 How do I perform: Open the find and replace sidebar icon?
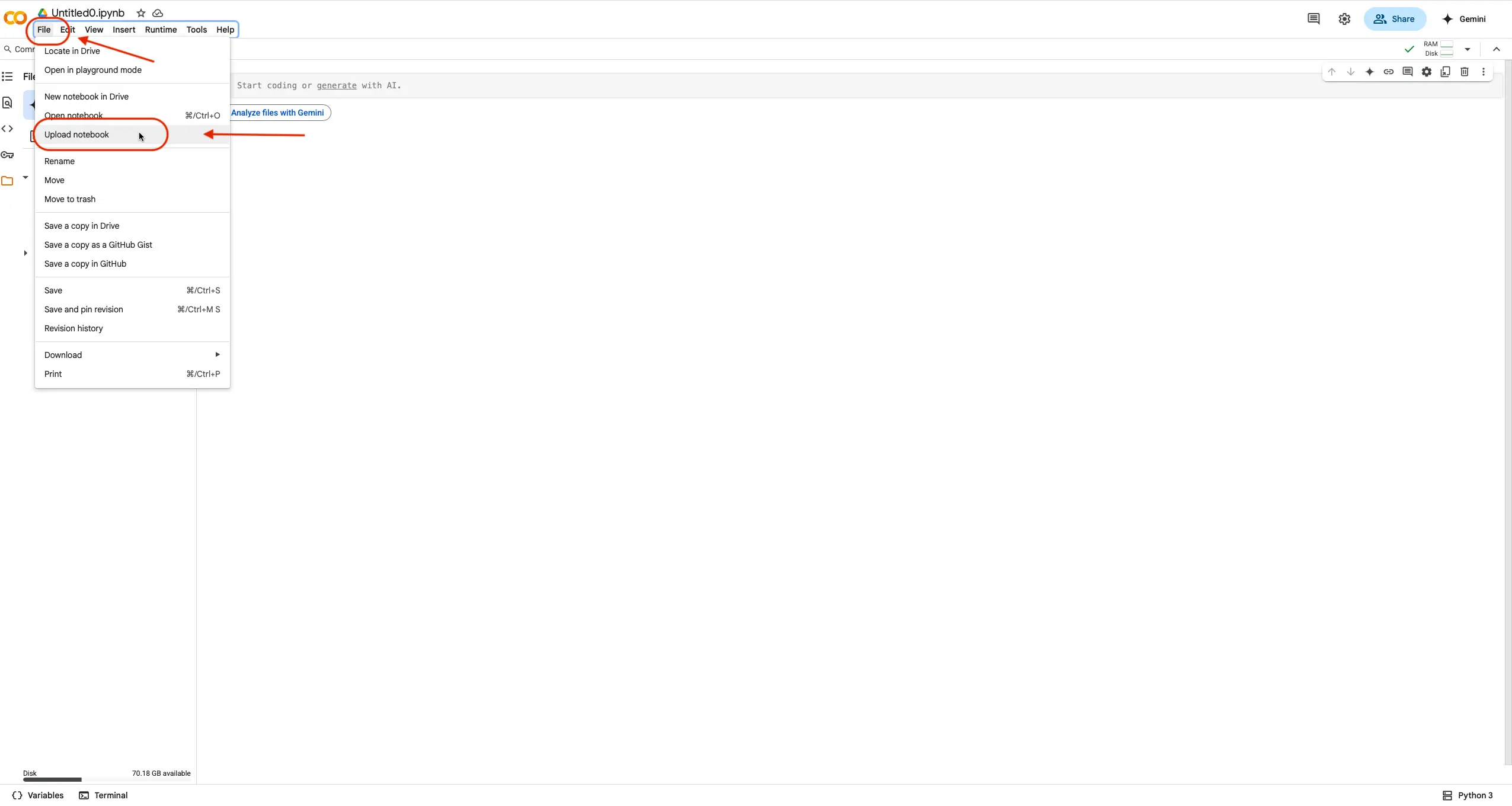pyautogui.click(x=7, y=103)
